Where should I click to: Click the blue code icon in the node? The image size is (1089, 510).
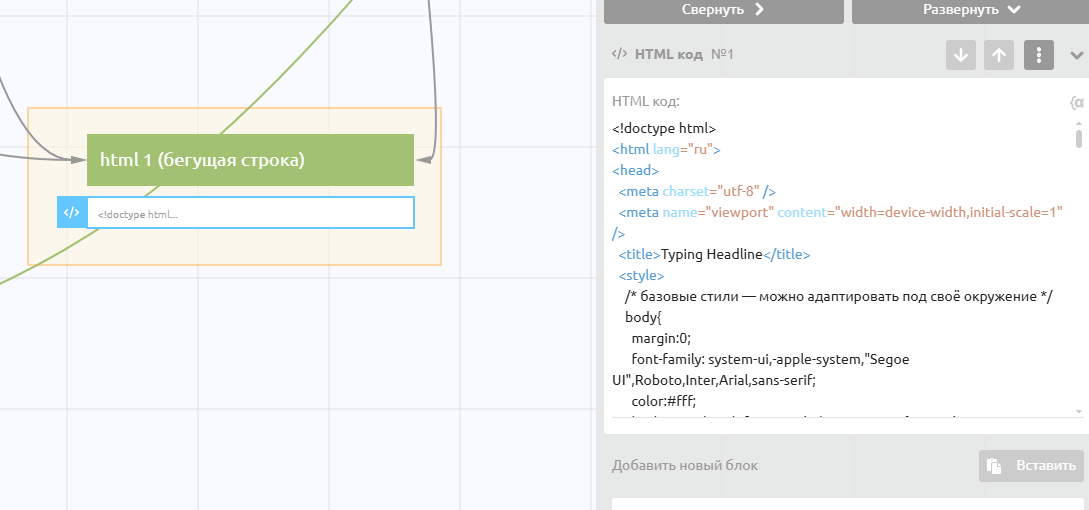click(72, 212)
